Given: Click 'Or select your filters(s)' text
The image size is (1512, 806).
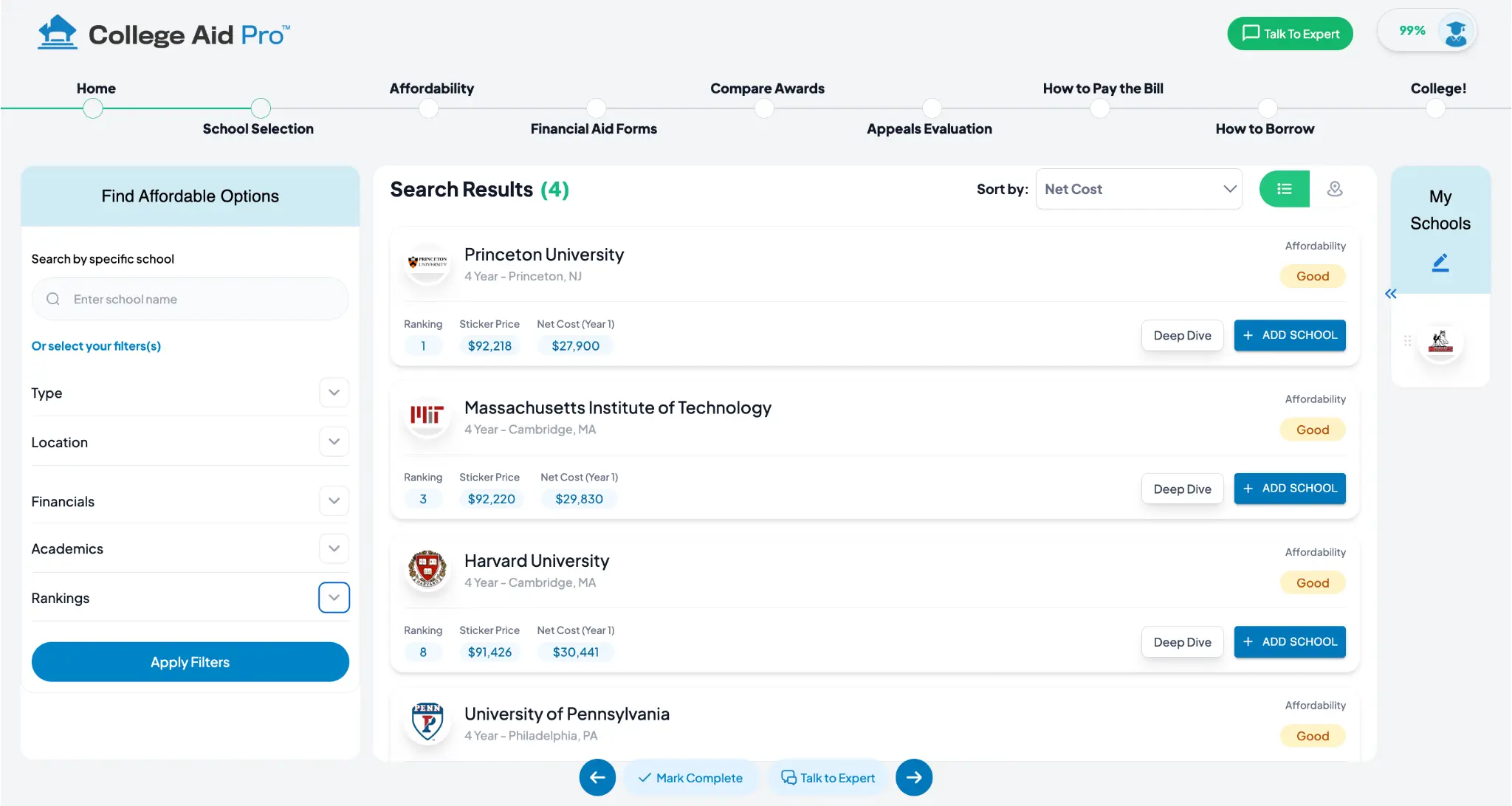Looking at the screenshot, I should 96,346.
